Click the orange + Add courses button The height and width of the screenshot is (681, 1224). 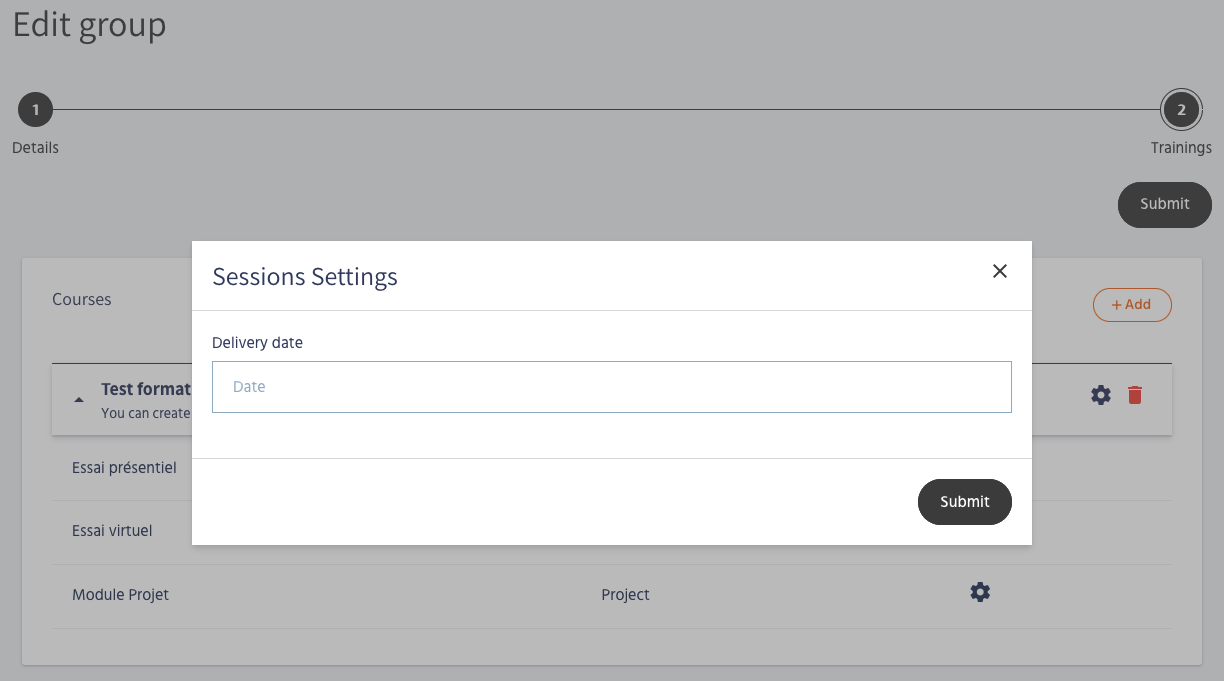click(x=1131, y=305)
